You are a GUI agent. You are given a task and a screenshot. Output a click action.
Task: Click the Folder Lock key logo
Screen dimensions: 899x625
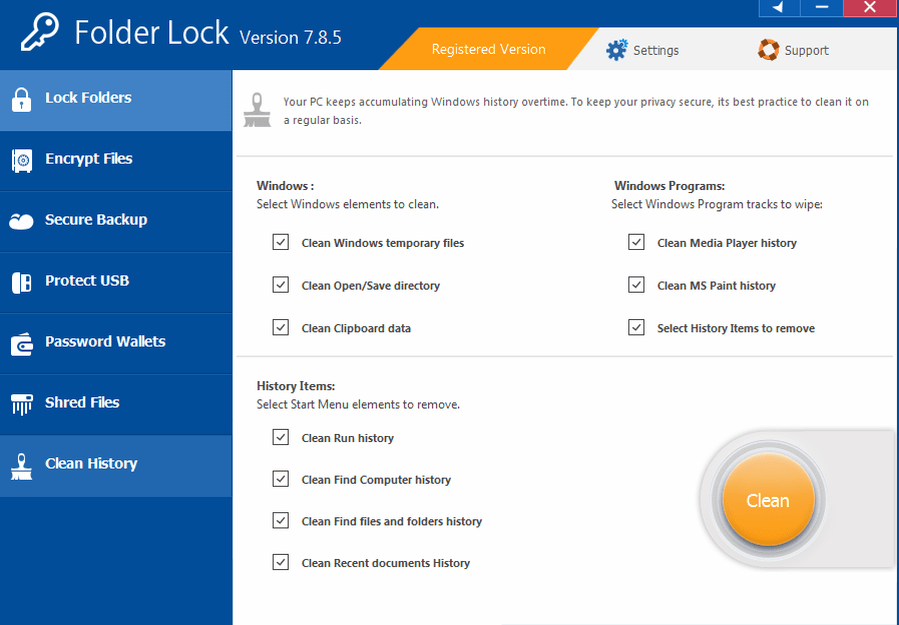38,33
